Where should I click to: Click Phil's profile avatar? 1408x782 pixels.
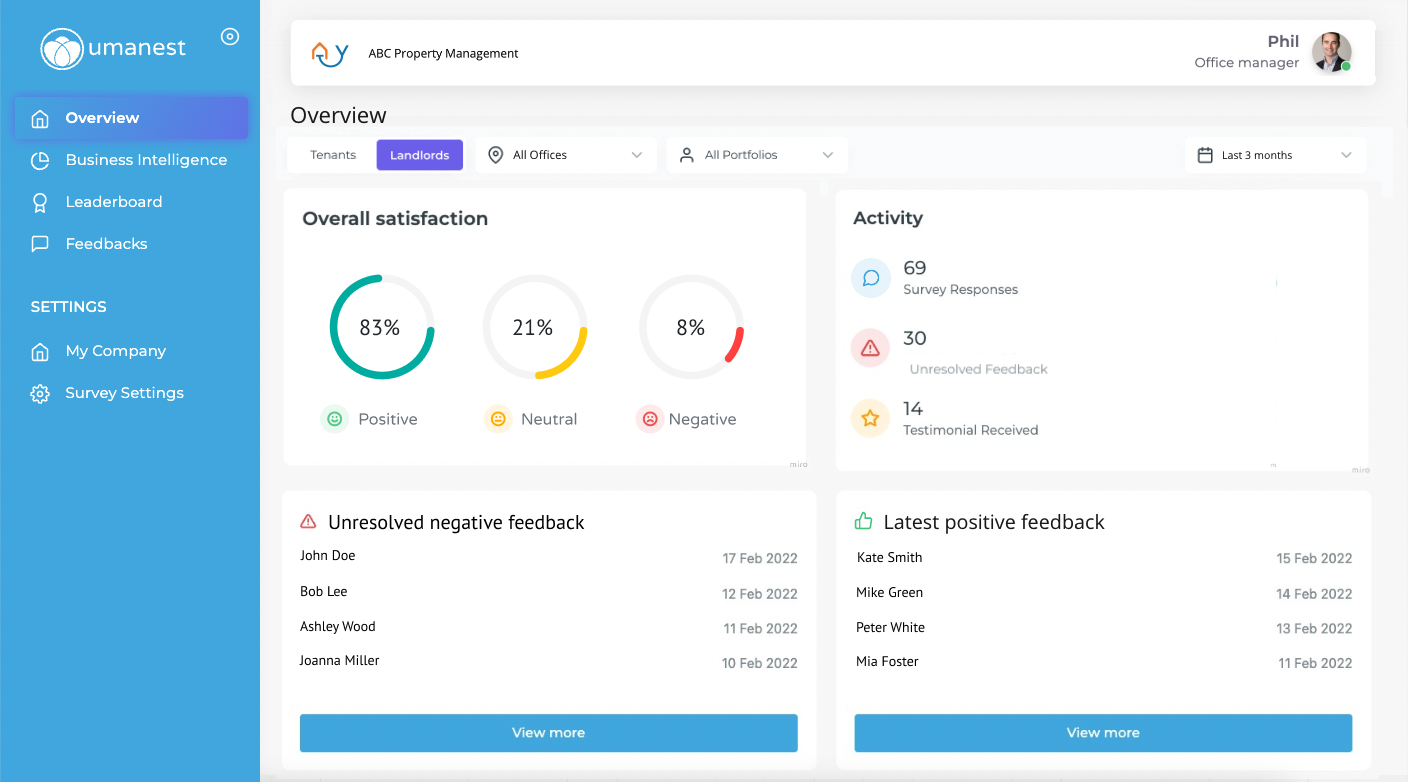(x=1331, y=52)
